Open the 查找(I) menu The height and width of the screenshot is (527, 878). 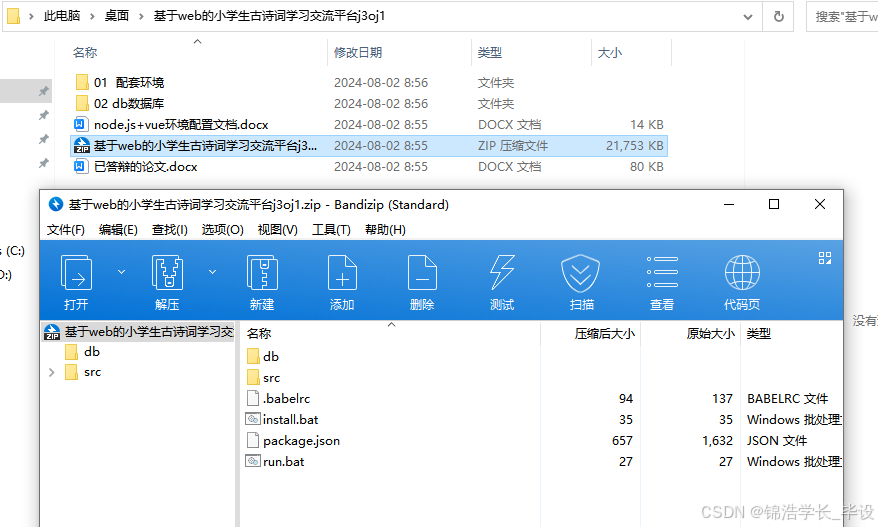(x=170, y=230)
